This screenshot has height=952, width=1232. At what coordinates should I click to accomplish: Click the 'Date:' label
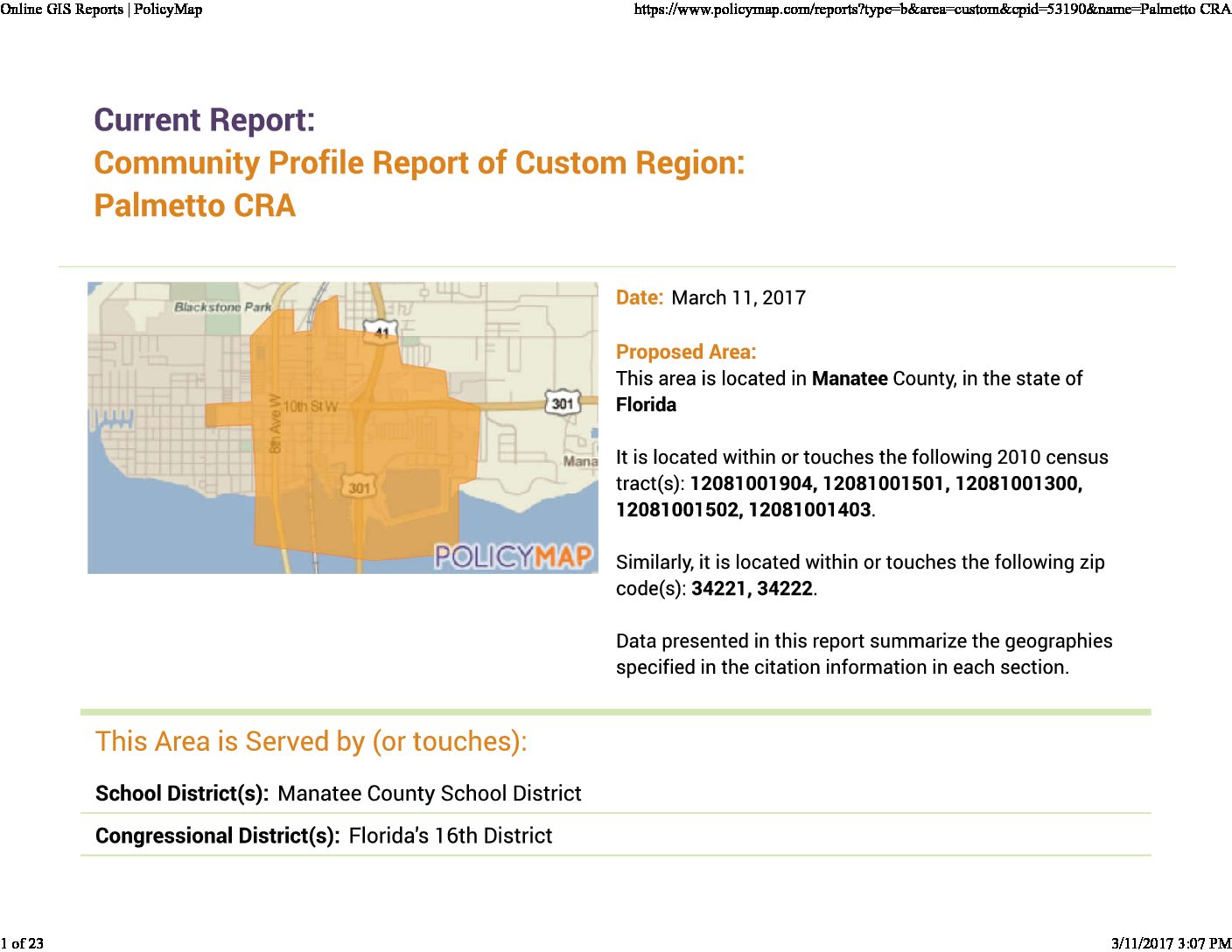click(640, 297)
